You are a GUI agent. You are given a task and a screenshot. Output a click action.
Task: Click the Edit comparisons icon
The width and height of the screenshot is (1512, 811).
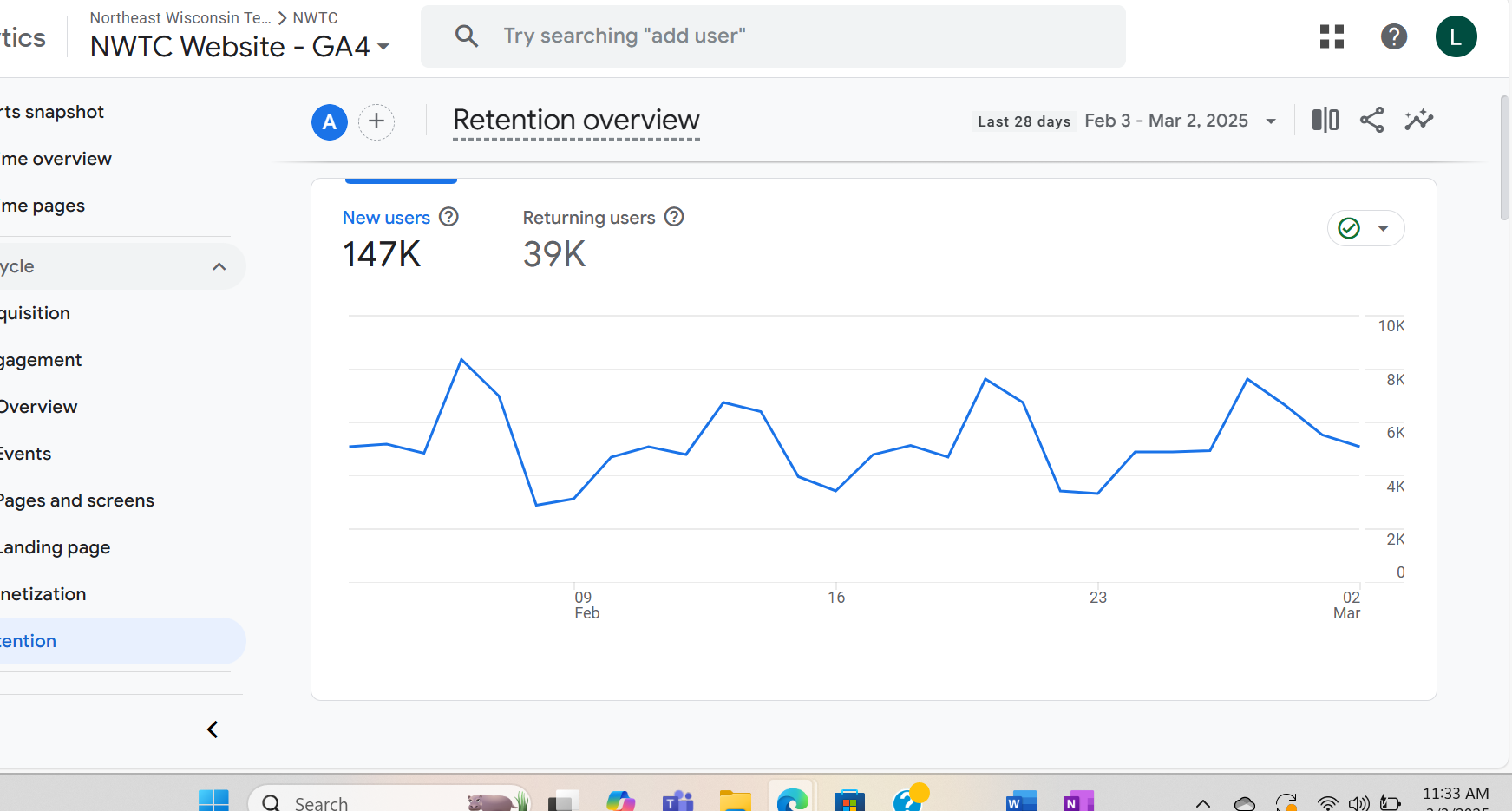[1325, 121]
